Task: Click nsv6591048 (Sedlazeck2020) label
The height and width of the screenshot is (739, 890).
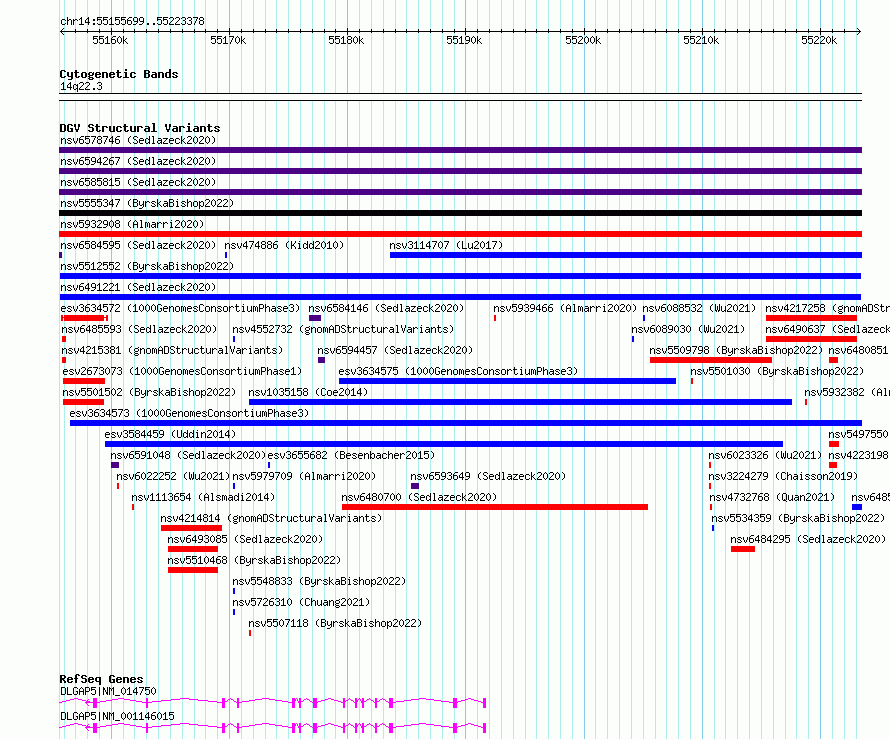Action: 188,455
